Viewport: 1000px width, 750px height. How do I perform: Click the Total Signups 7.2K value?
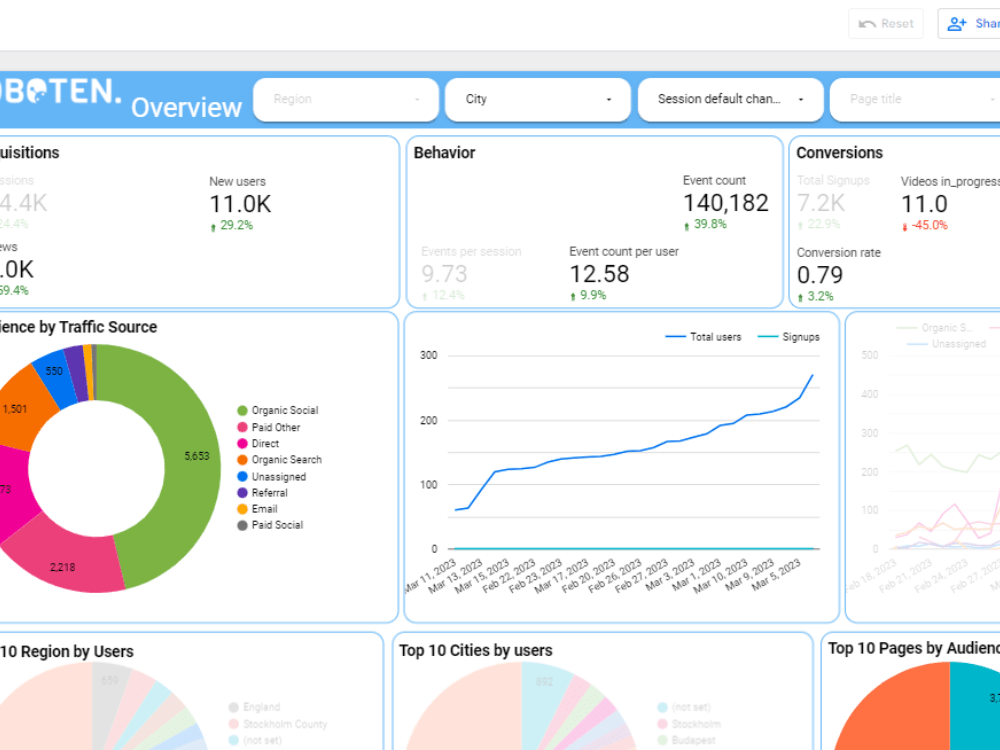[x=821, y=203]
